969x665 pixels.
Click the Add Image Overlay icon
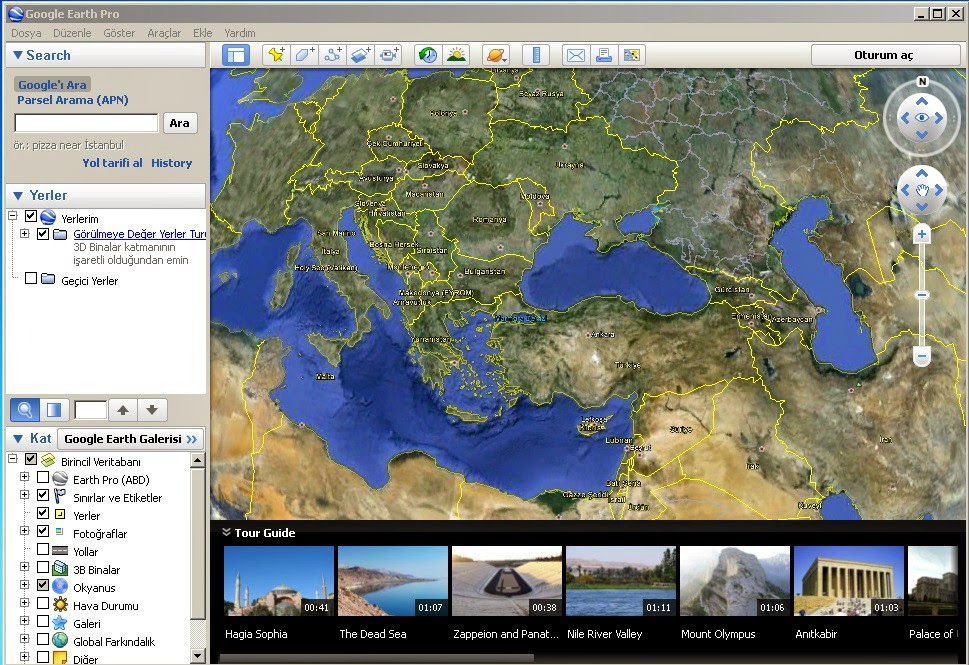tap(361, 55)
